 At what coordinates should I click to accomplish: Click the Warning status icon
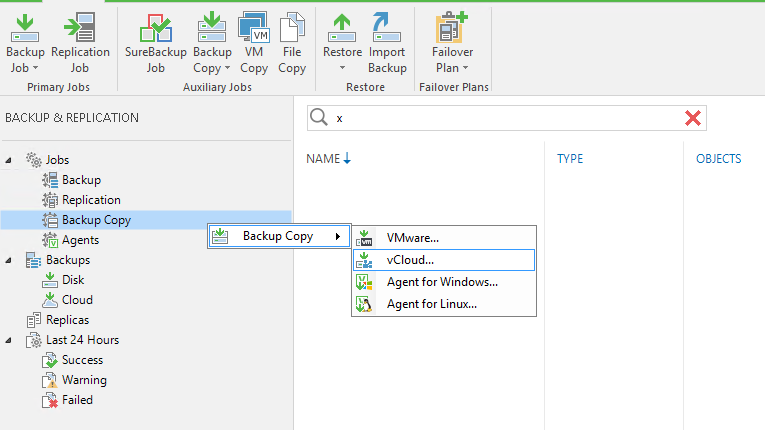pos(50,380)
